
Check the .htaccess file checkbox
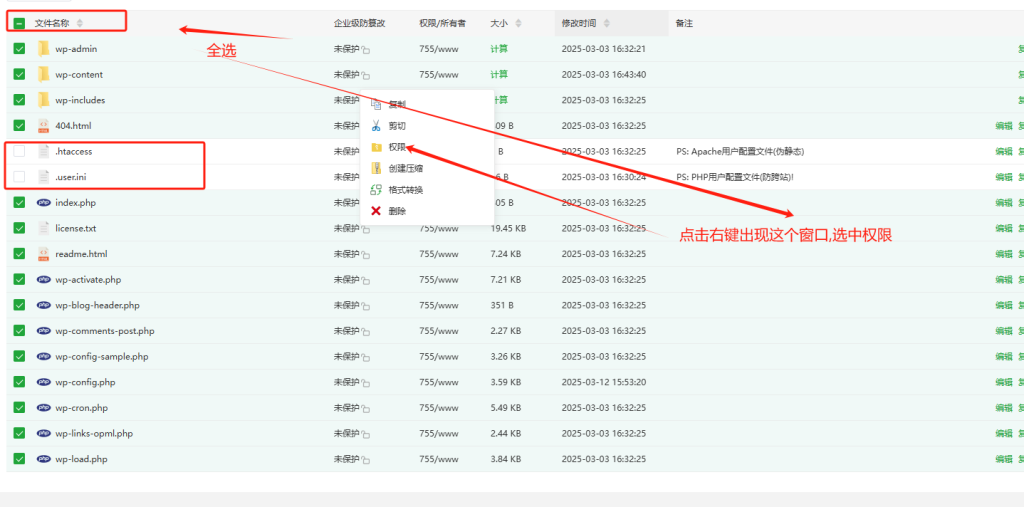click(19, 151)
